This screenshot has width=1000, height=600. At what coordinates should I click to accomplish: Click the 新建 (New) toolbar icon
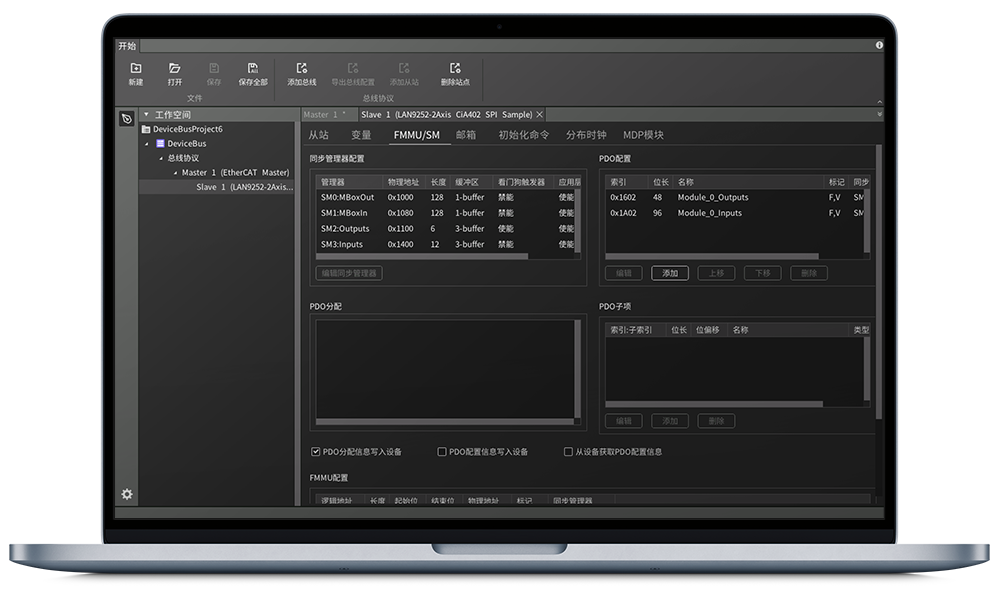click(135, 69)
